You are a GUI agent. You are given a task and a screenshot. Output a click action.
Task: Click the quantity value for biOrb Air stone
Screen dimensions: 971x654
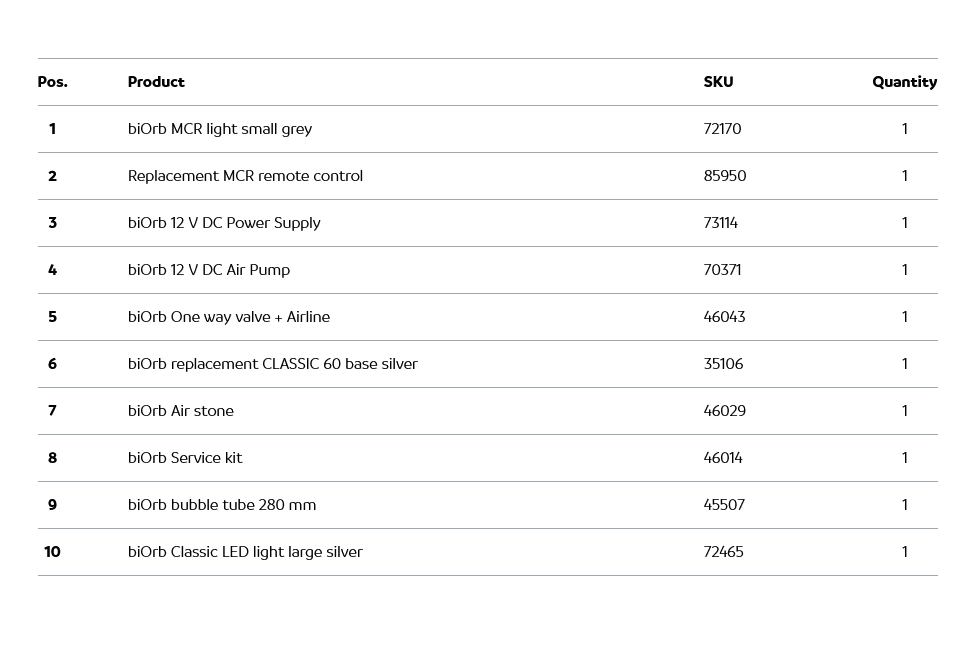pyautogui.click(x=905, y=411)
